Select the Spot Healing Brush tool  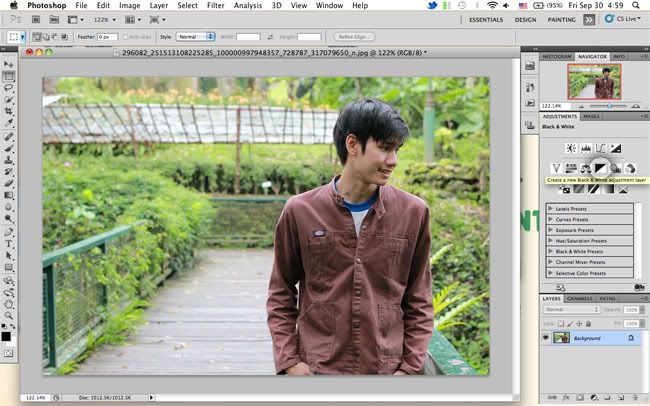pyautogui.click(x=8, y=136)
